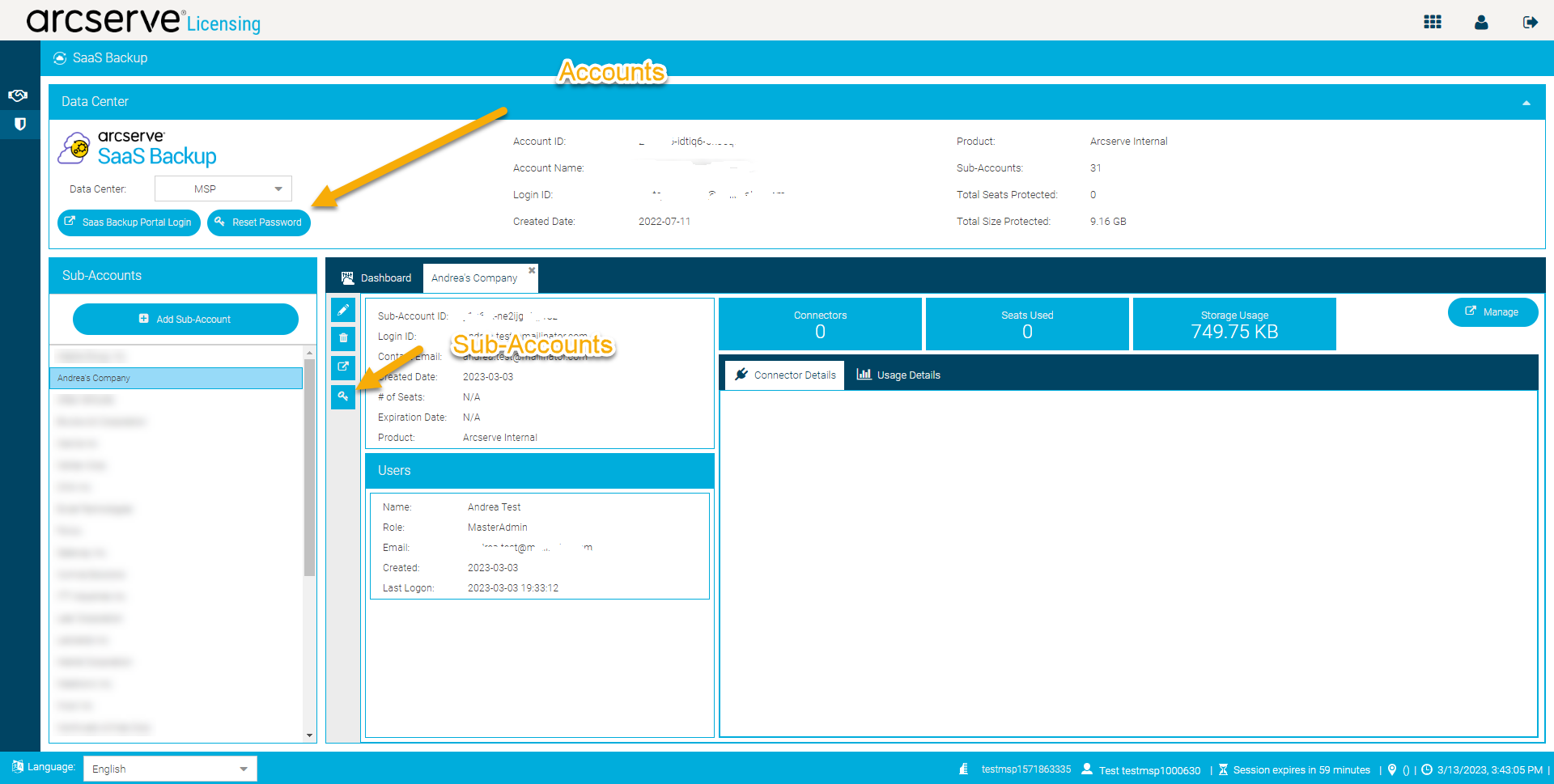1554x784 pixels.
Task: Click the sub-accounts list scrollbar down arrow
Action: tap(309, 735)
